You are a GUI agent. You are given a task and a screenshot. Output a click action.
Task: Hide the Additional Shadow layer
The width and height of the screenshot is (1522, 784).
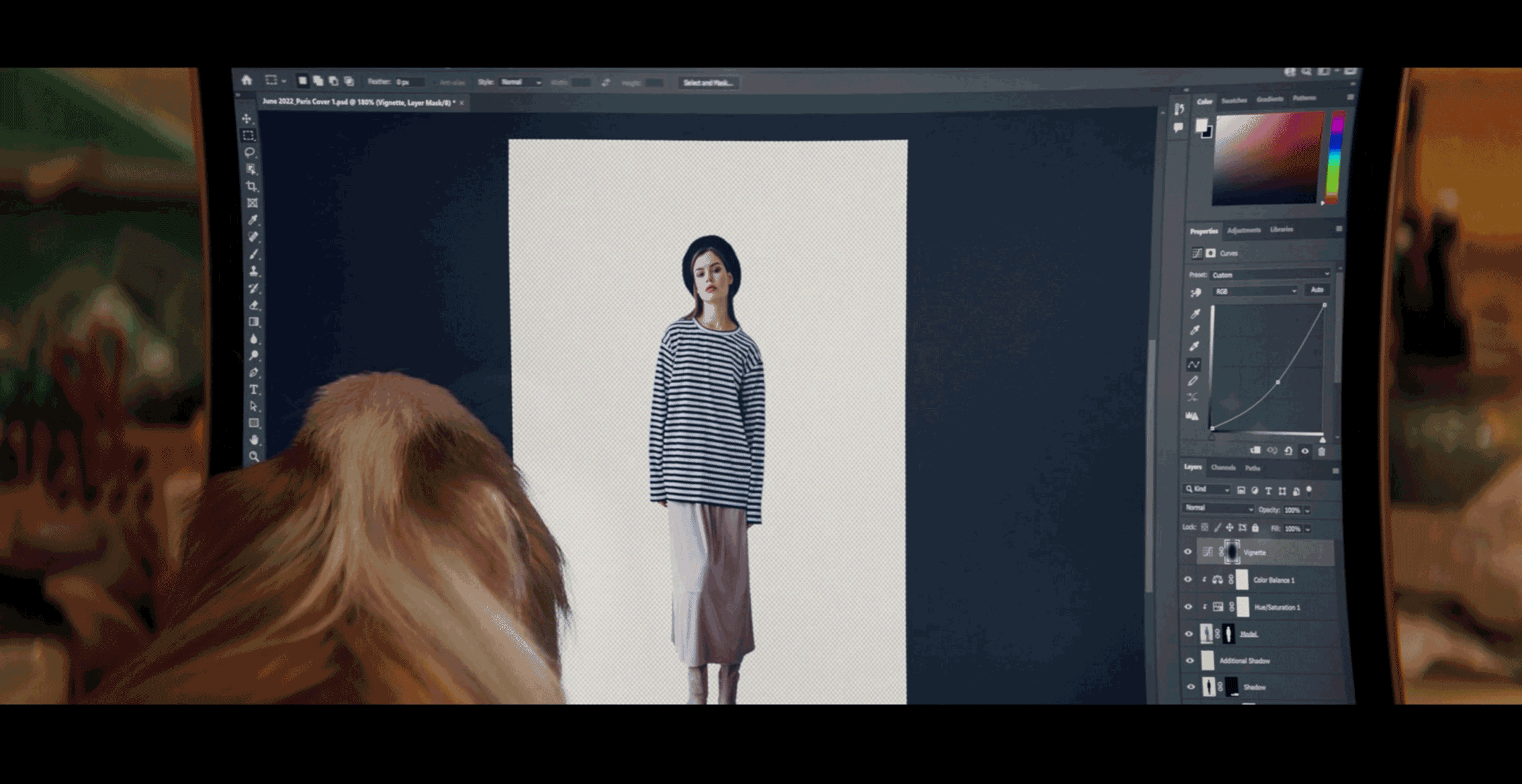coord(1190,660)
